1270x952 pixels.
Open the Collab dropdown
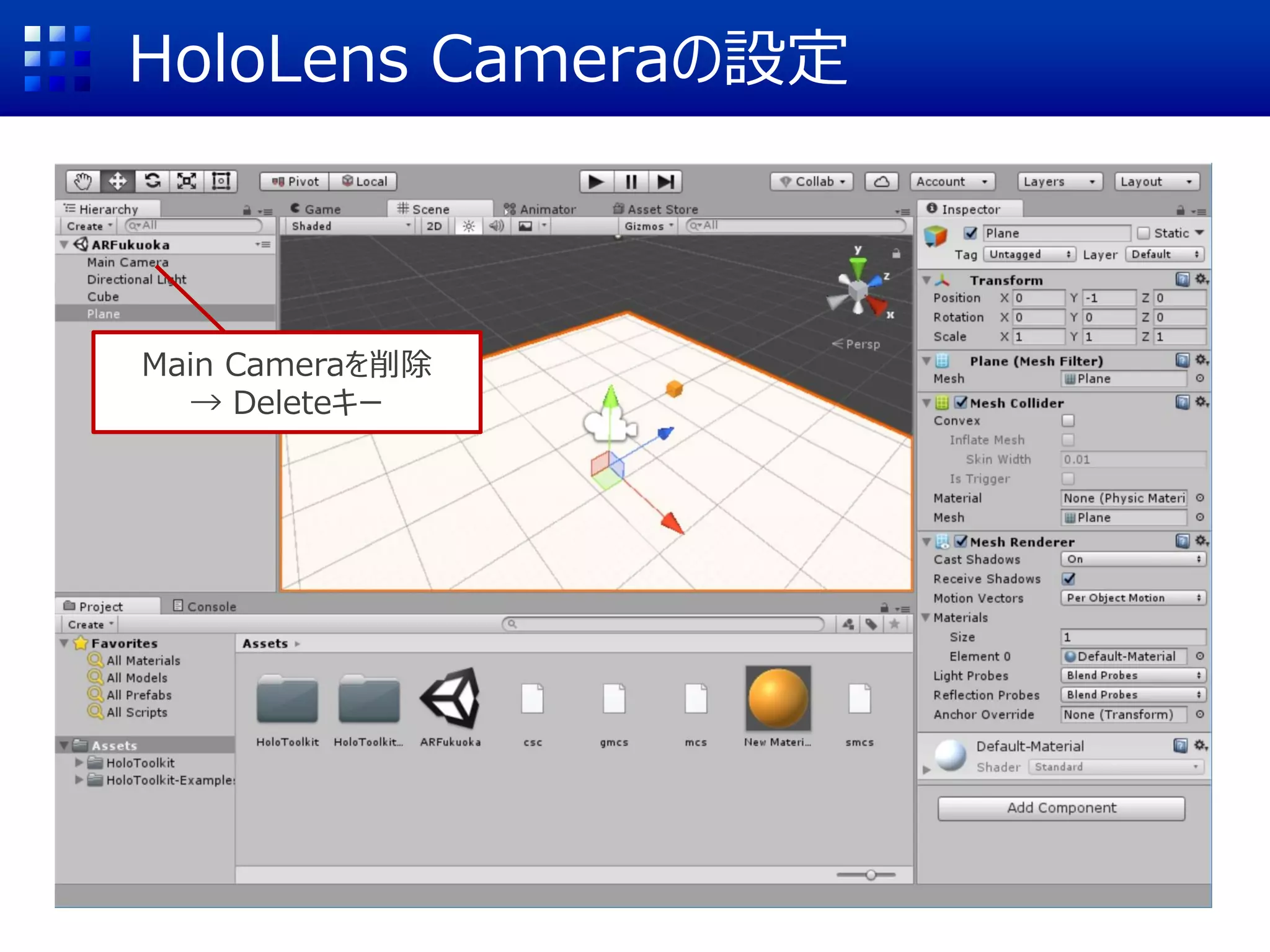point(812,182)
